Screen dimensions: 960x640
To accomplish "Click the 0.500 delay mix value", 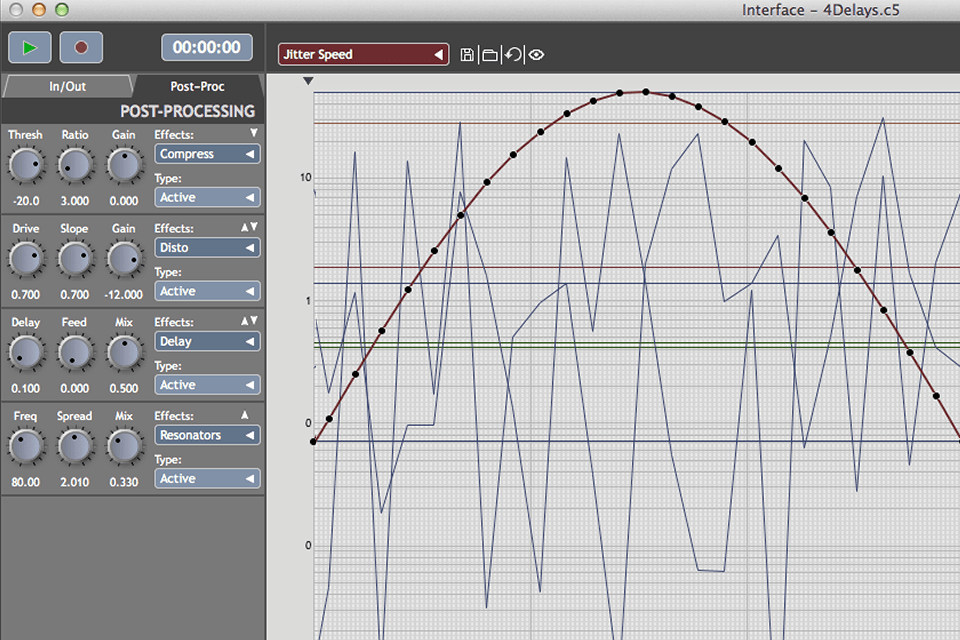I will click(x=124, y=388).
